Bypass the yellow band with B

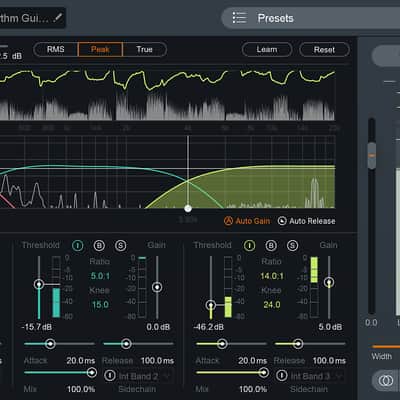click(x=271, y=246)
